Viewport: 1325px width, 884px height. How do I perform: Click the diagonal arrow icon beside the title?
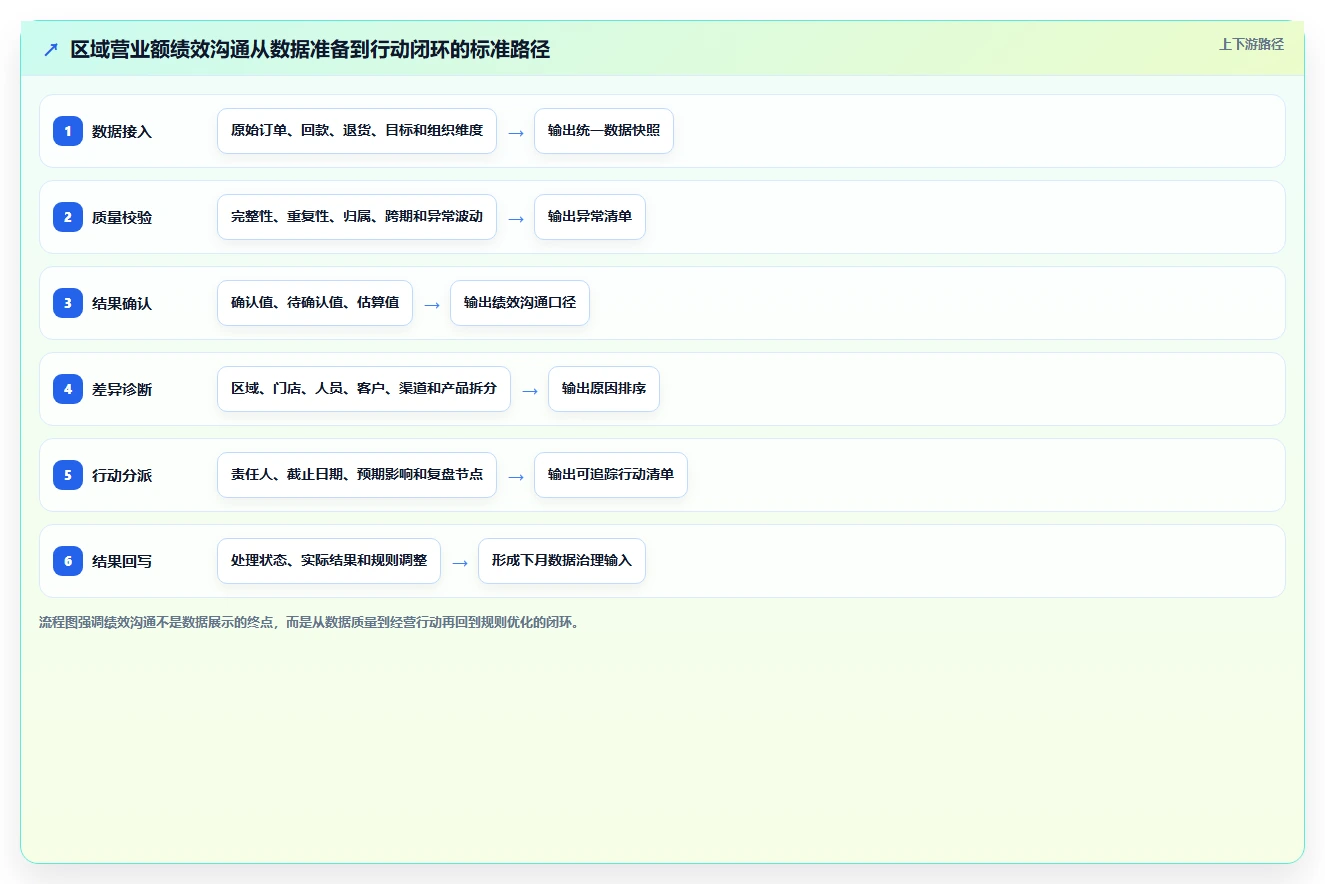51,49
